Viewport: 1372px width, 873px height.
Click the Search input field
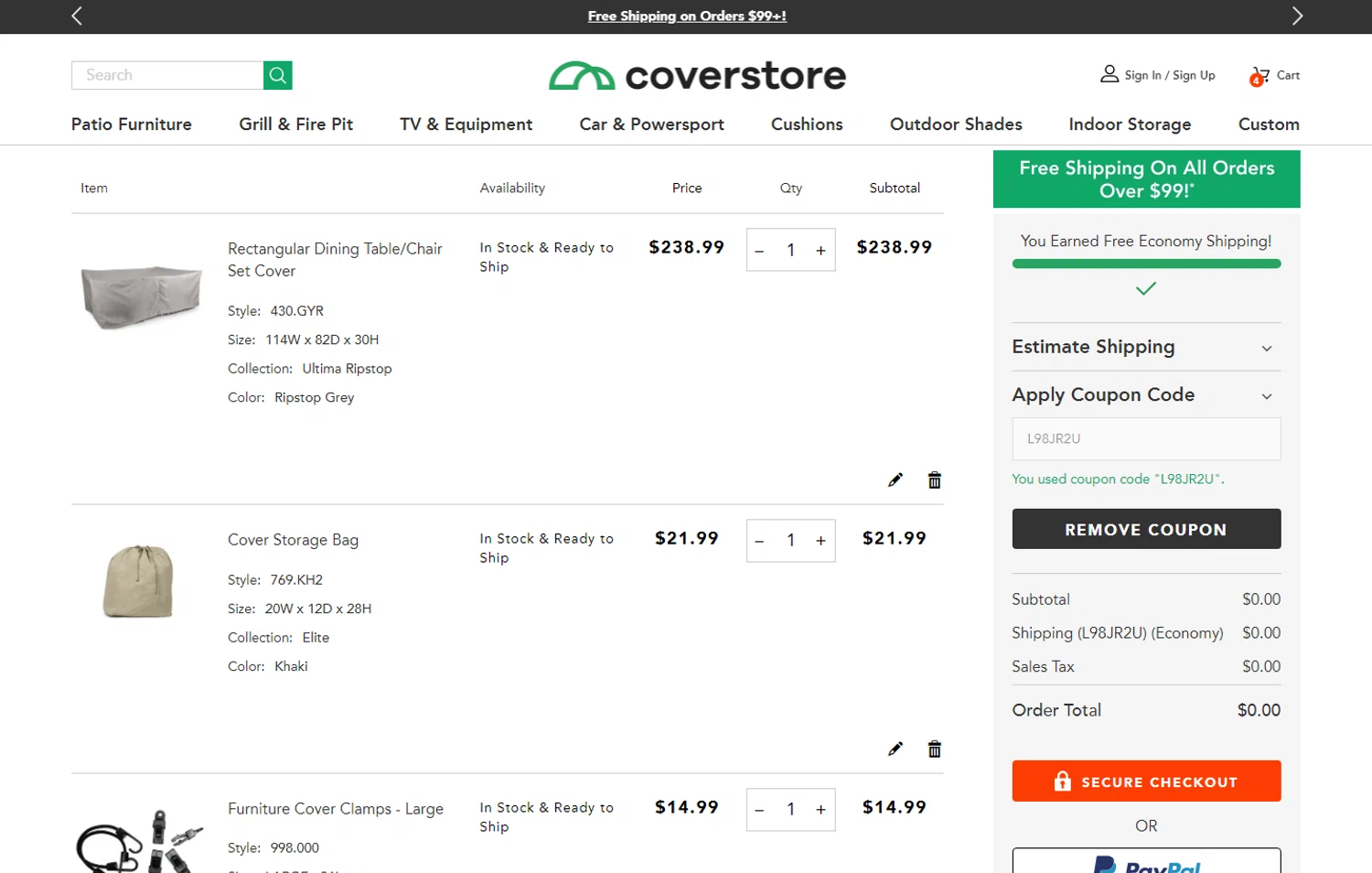point(167,75)
